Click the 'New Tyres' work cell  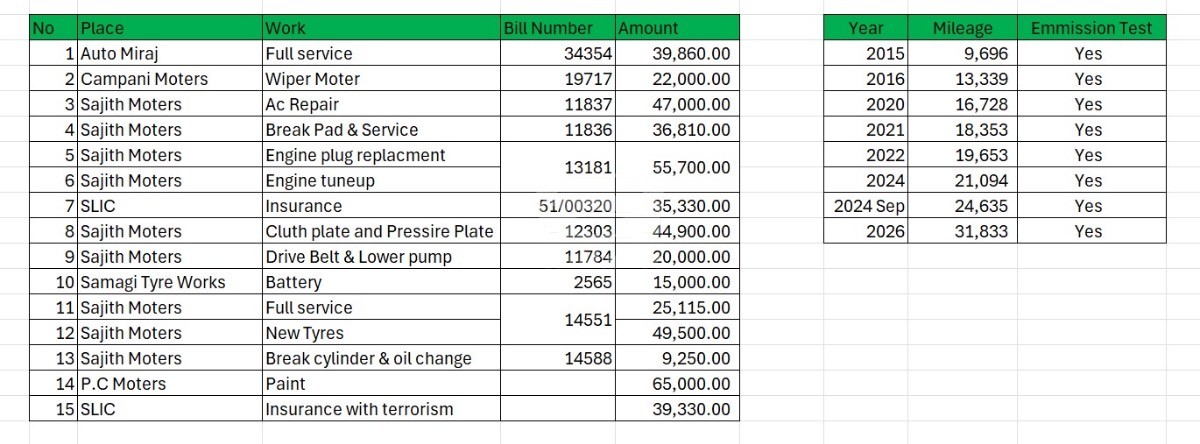380,333
